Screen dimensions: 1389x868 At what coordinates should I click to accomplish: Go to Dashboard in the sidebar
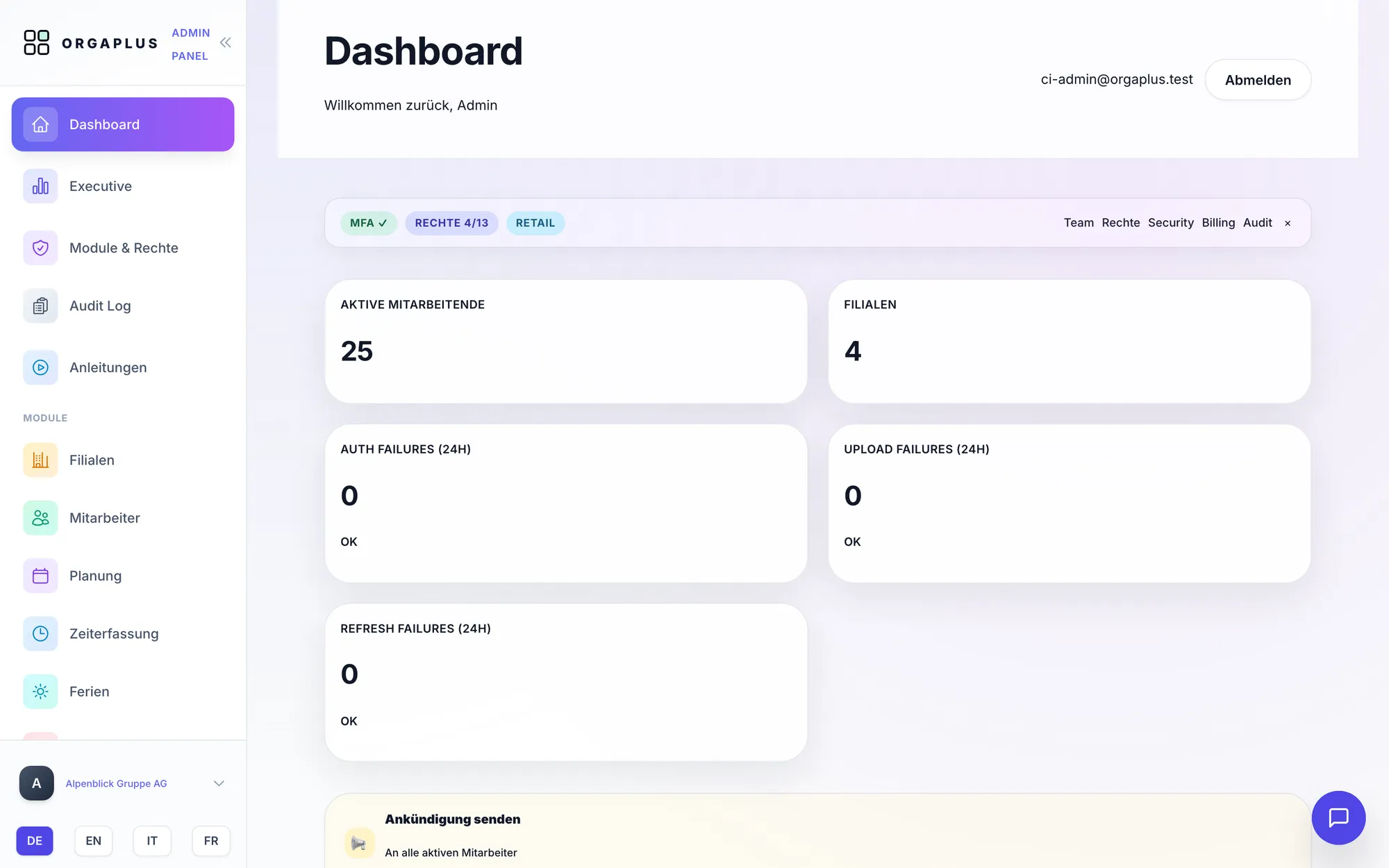(123, 124)
